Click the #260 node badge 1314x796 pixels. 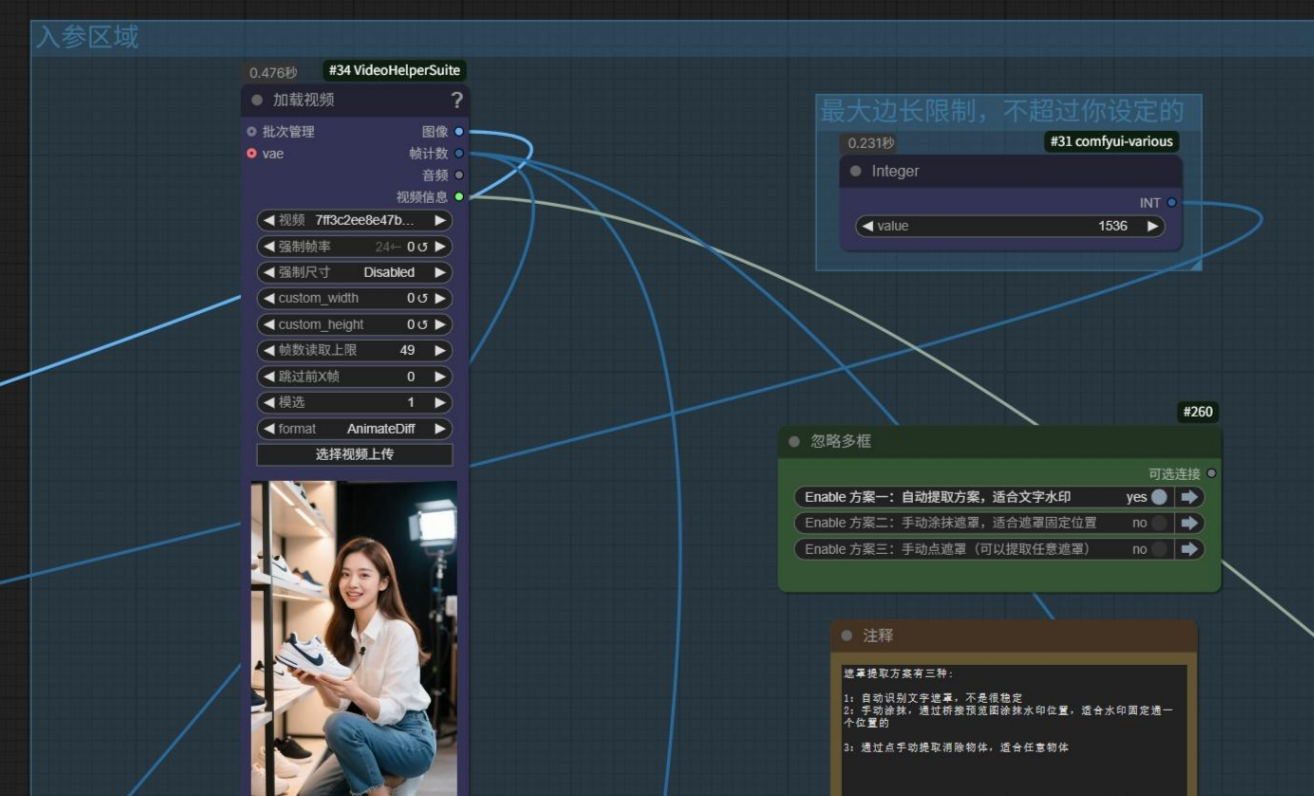[x=1198, y=412]
